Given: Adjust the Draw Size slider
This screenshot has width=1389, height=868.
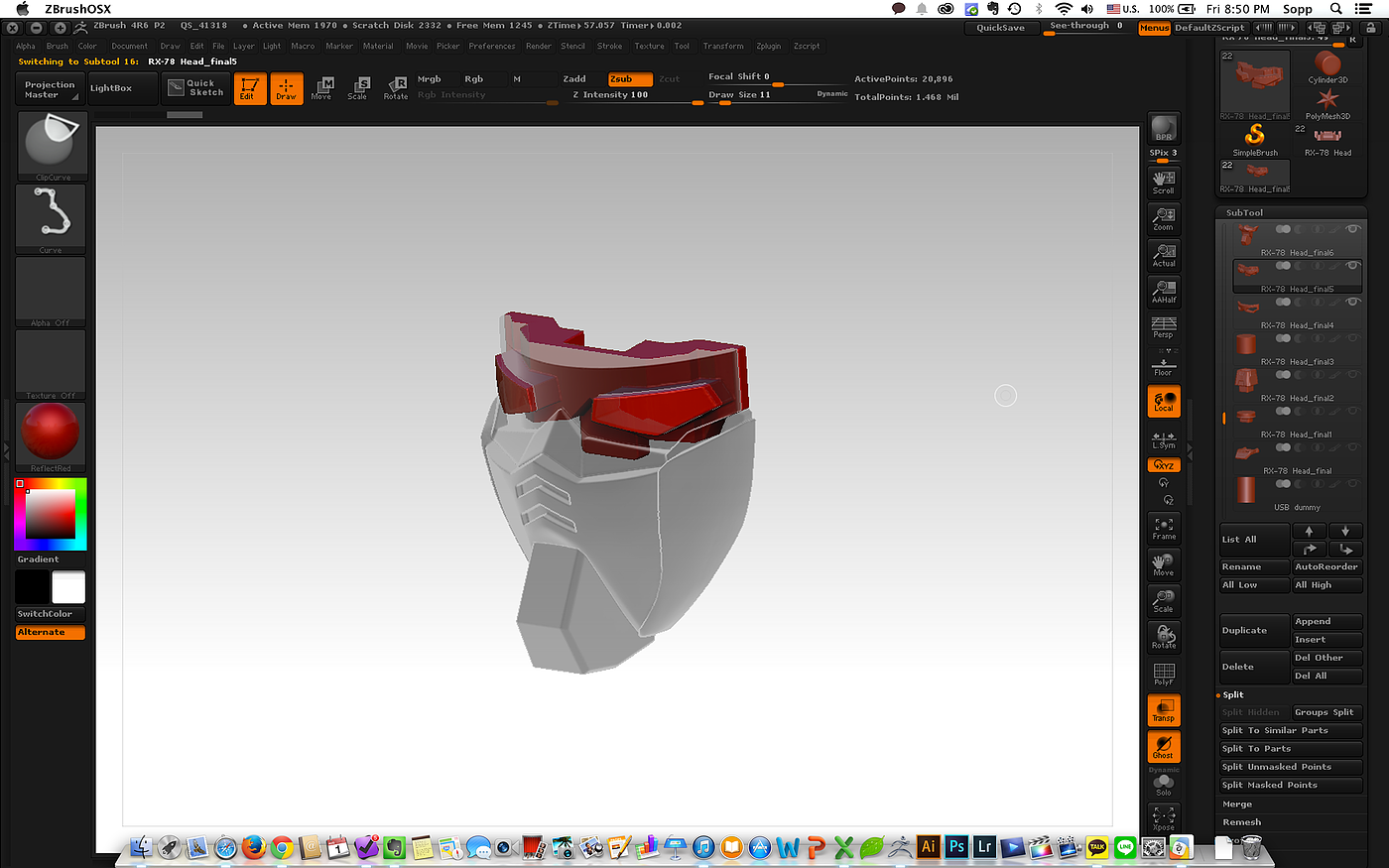Looking at the screenshot, I should pyautogui.click(x=779, y=95).
